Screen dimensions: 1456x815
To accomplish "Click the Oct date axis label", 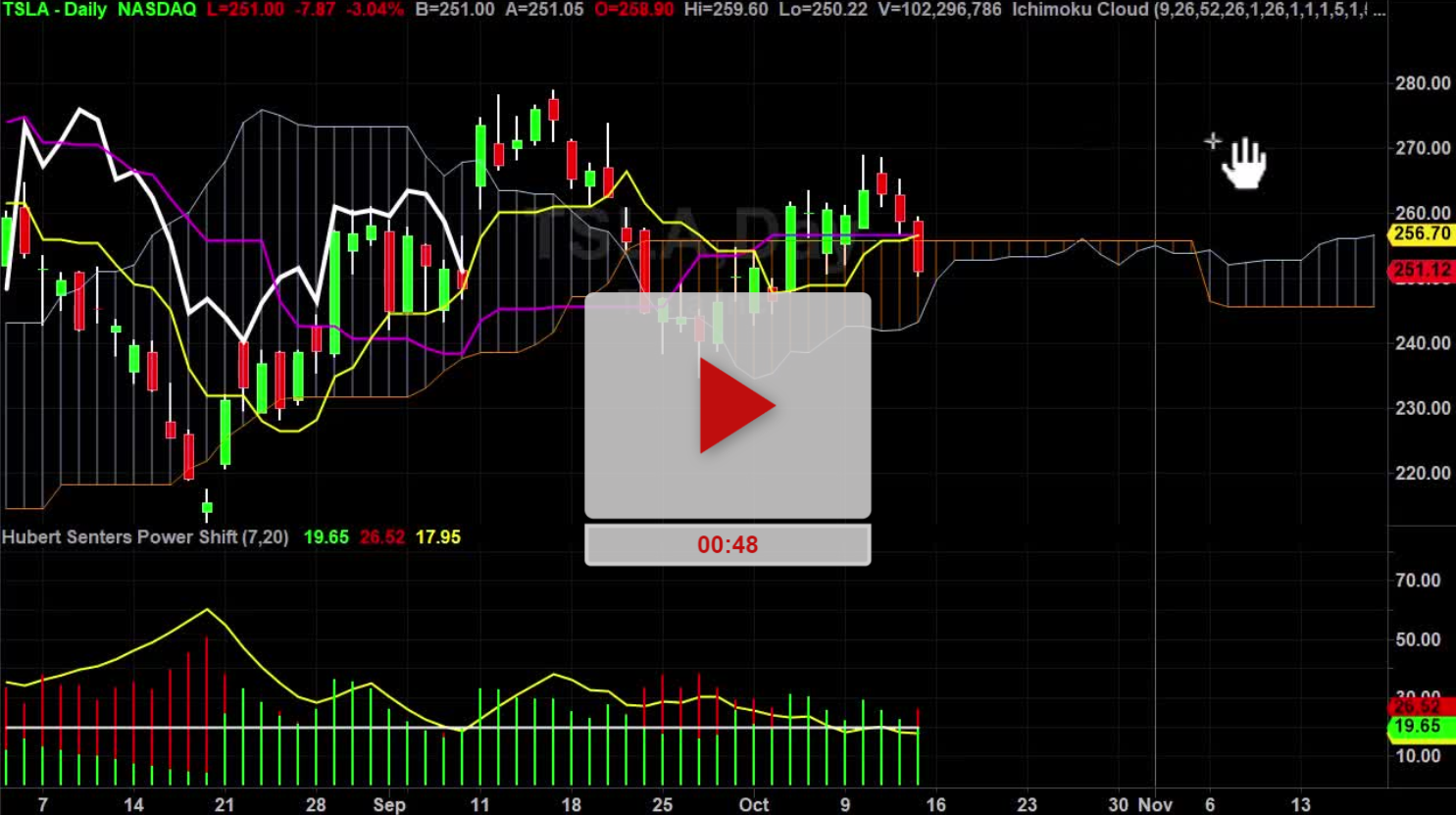I will coord(754,805).
